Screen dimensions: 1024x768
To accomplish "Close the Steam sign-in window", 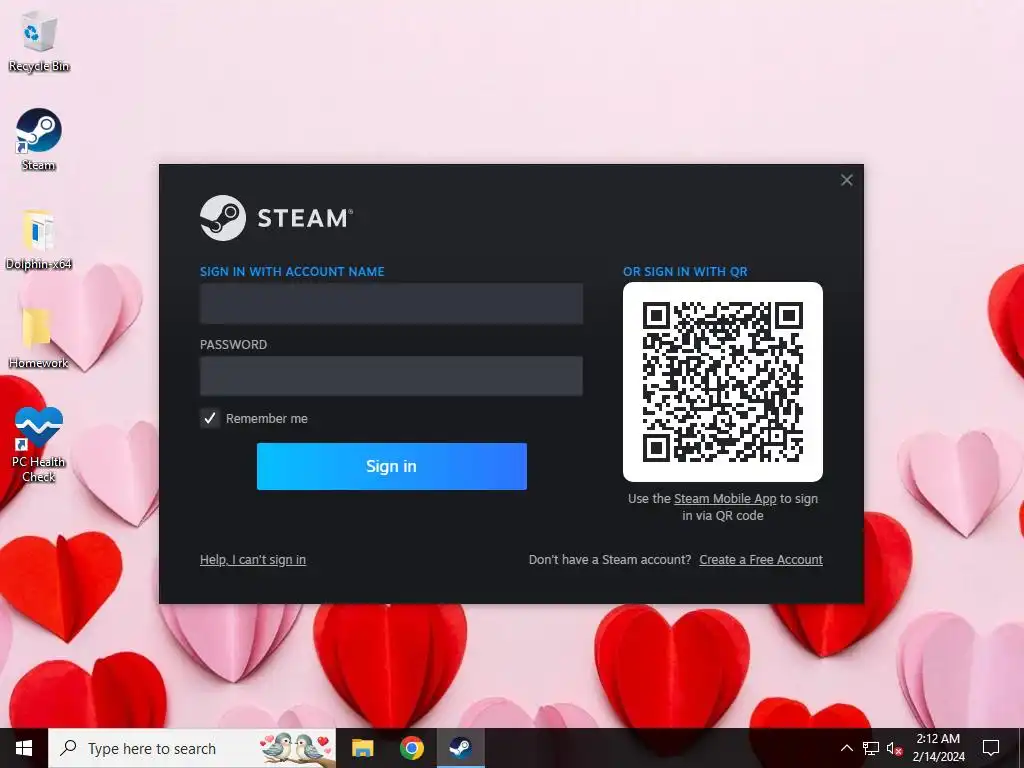I will point(846,180).
